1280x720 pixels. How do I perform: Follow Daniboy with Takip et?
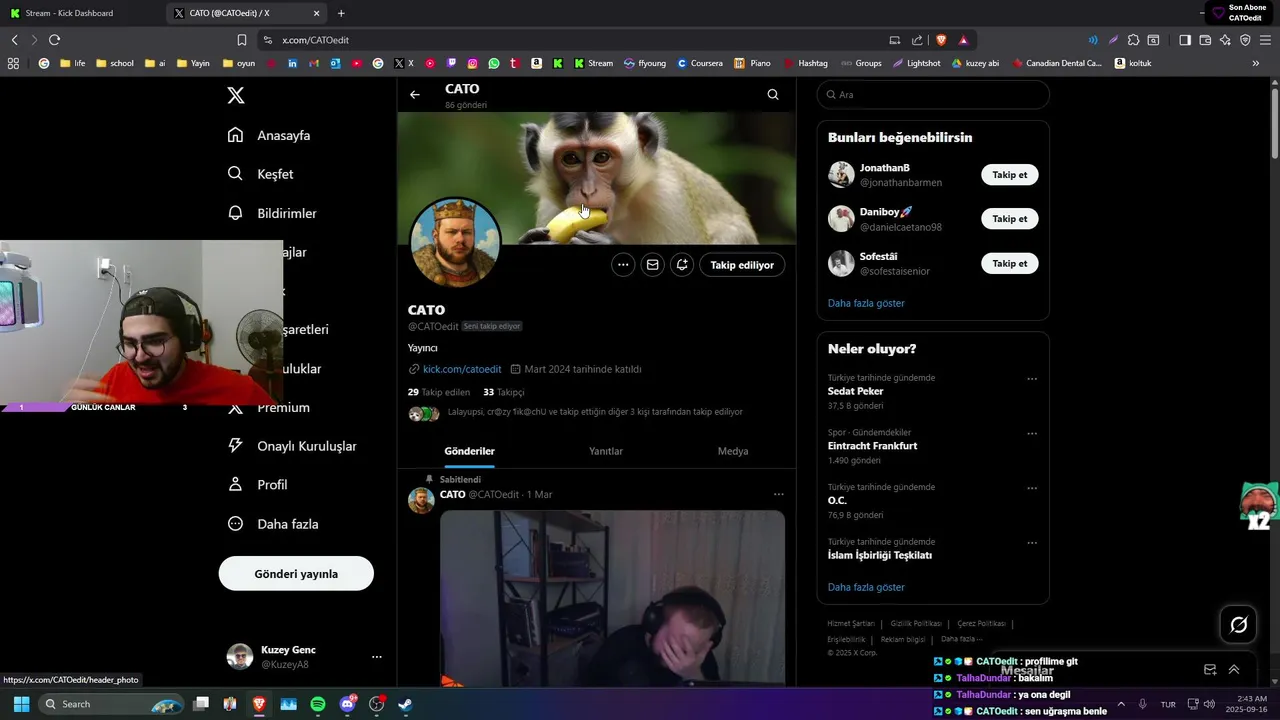1010,219
